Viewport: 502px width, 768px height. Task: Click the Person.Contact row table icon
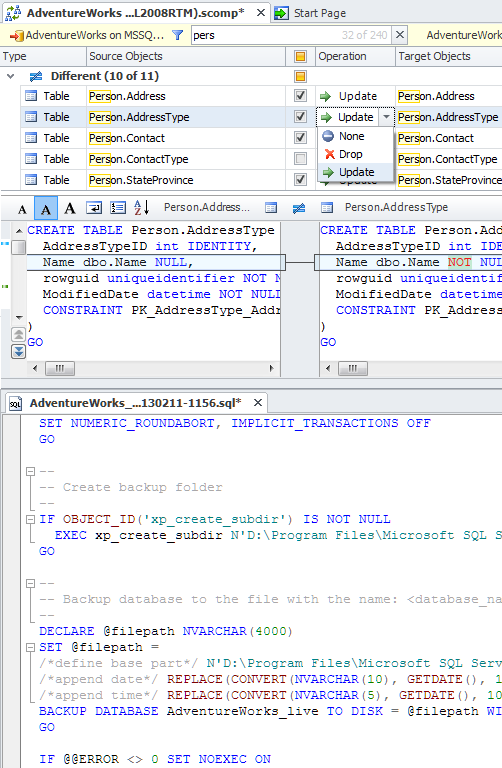pos(31,138)
